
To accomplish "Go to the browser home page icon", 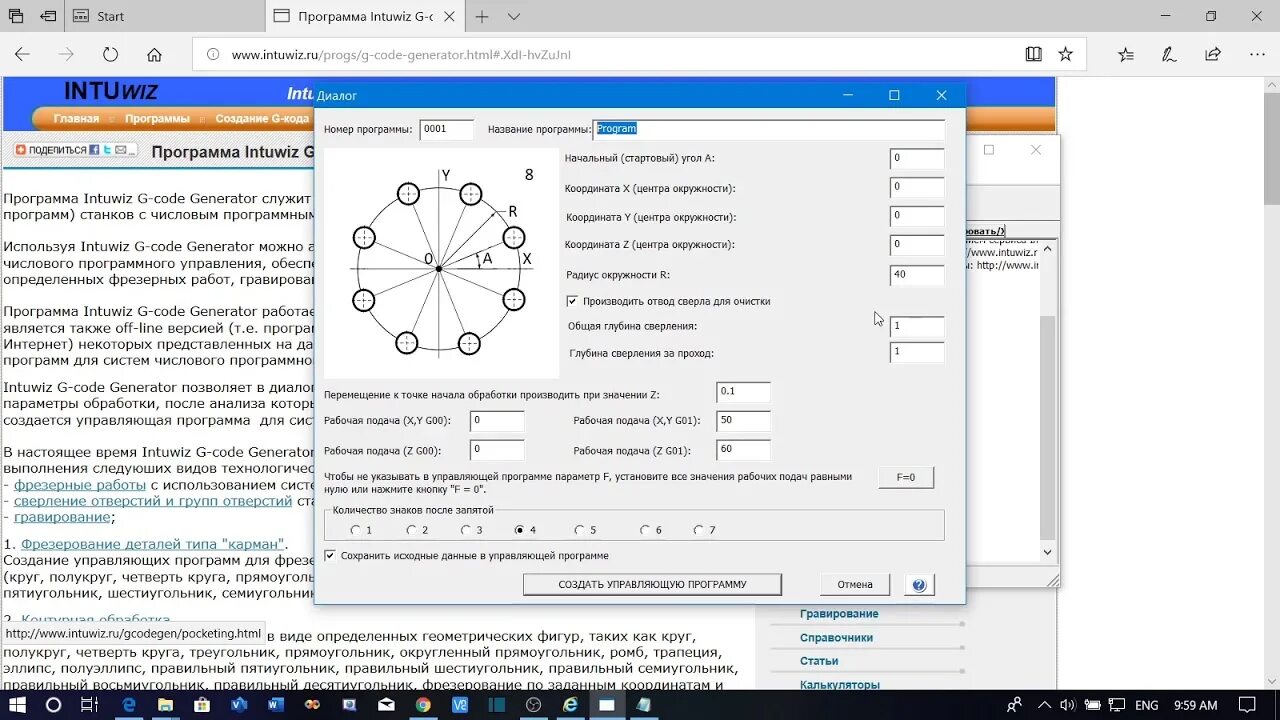I will point(154,54).
